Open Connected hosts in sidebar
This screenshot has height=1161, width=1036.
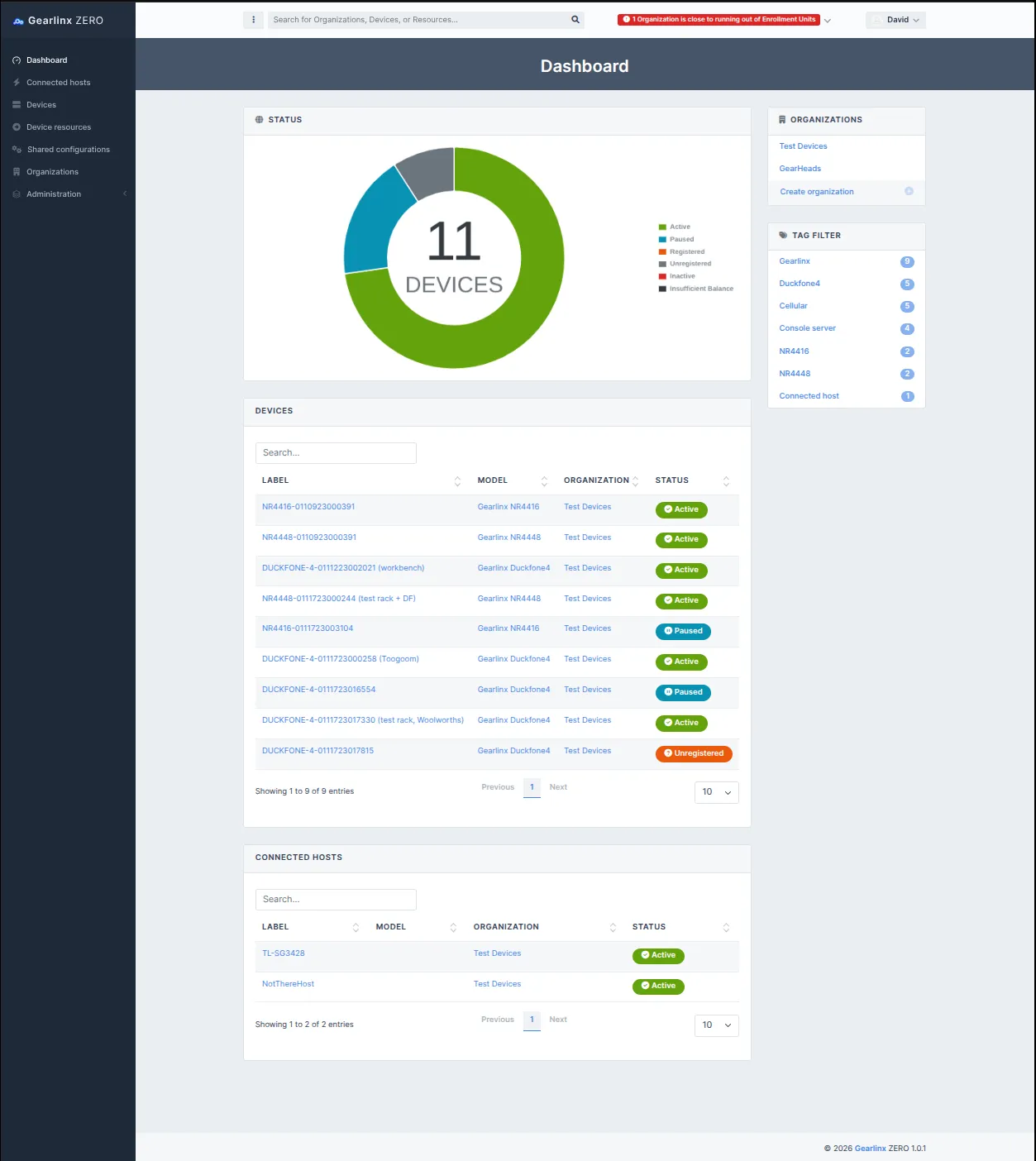[59, 83]
